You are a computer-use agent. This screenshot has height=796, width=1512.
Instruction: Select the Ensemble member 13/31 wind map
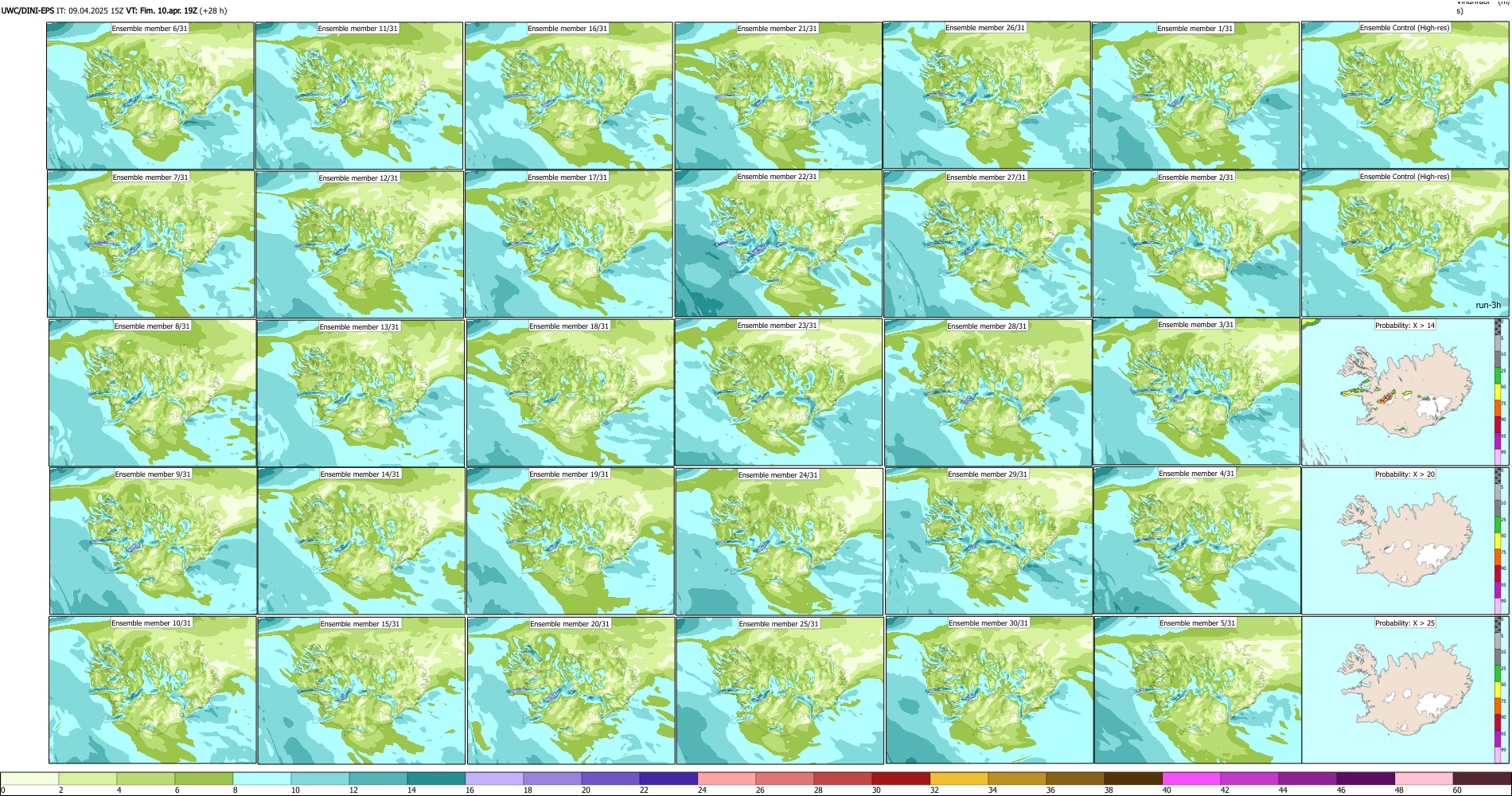pos(360,392)
